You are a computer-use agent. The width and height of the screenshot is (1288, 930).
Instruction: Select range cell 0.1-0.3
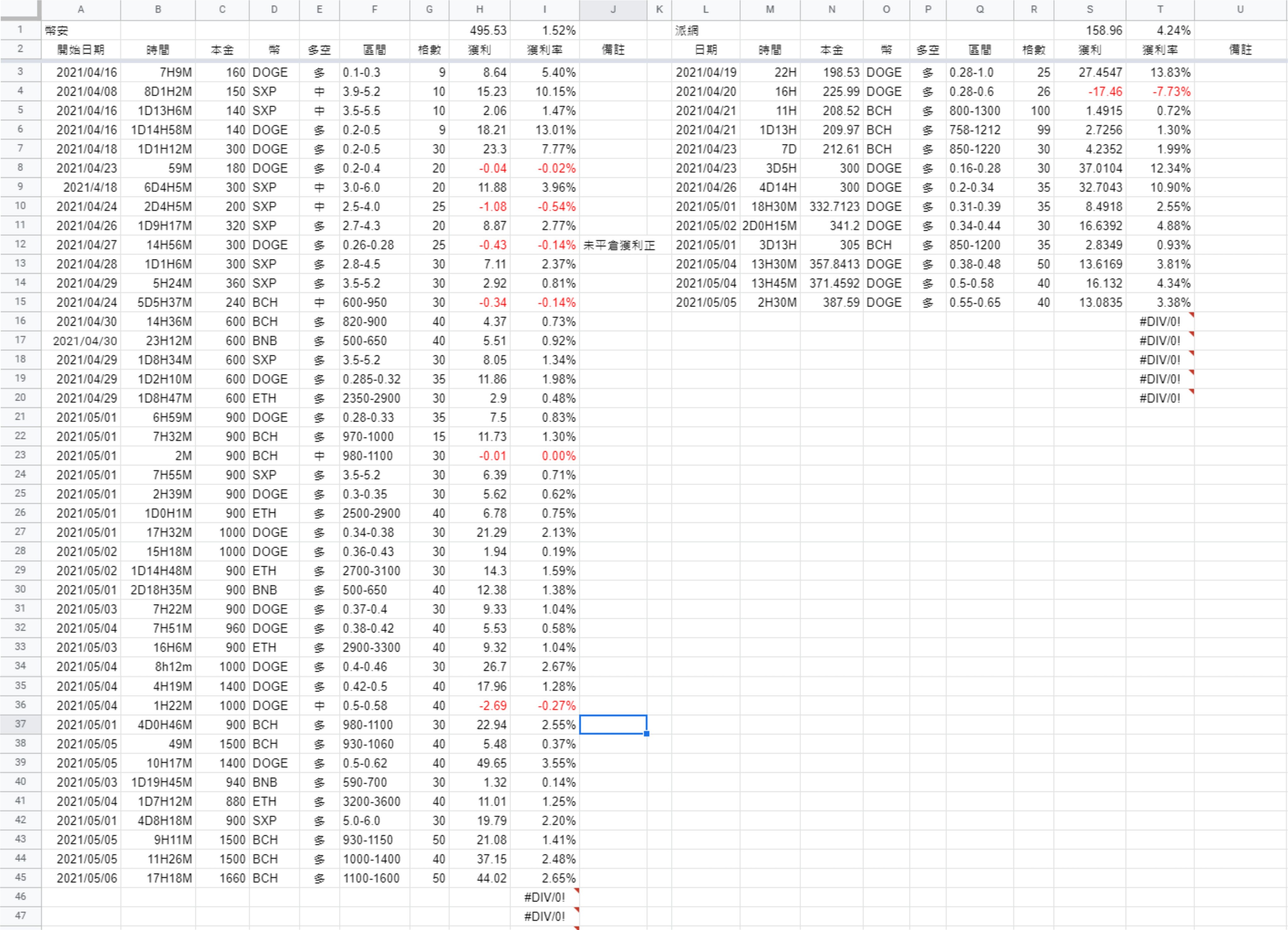pos(374,73)
